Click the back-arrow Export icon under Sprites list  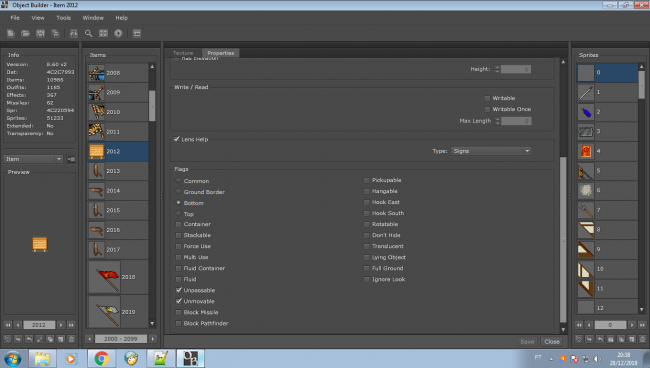pos(600,339)
